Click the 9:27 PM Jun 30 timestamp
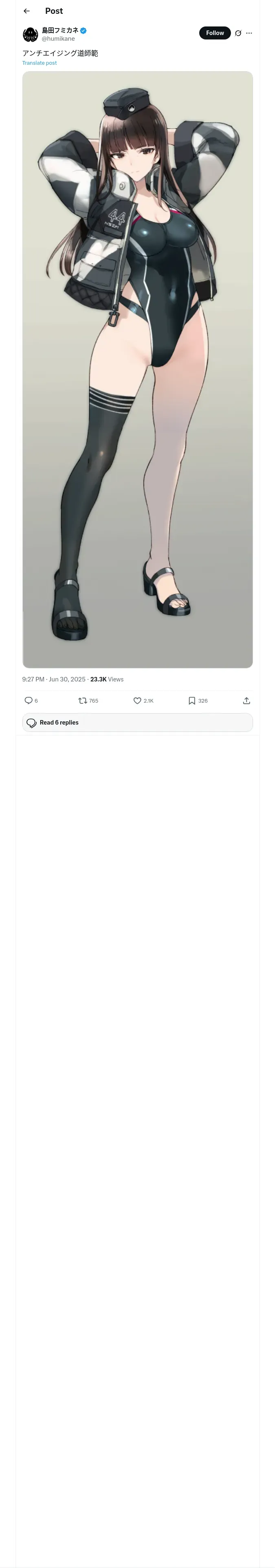 coord(54,679)
